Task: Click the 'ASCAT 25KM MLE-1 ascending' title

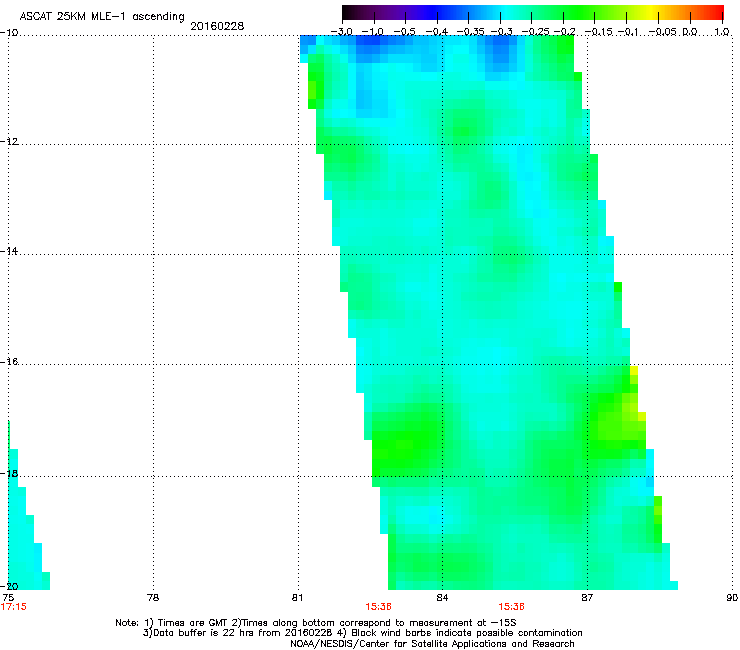Action: tap(102, 17)
